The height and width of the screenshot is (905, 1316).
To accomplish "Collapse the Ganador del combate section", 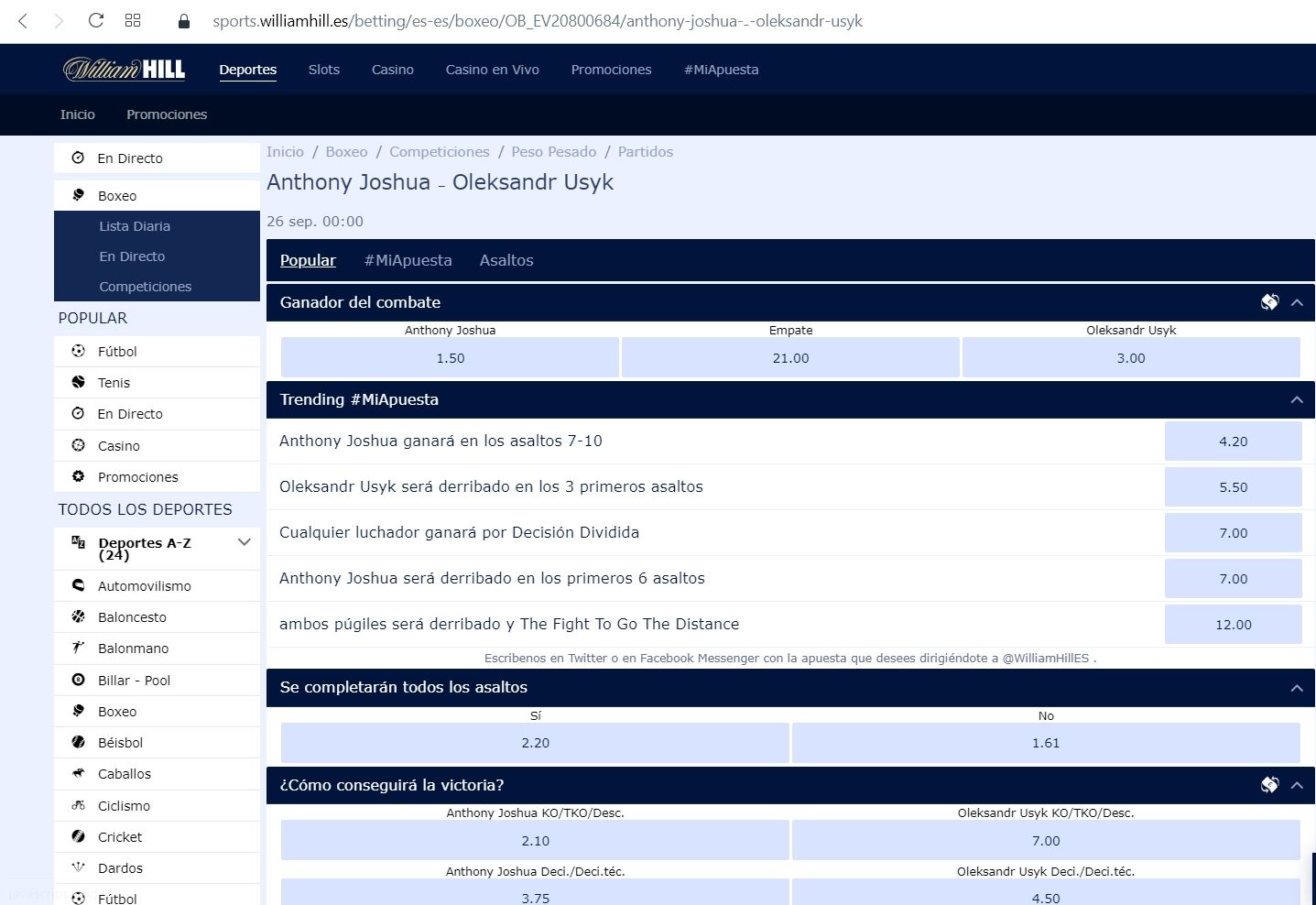I will pos(1297,302).
